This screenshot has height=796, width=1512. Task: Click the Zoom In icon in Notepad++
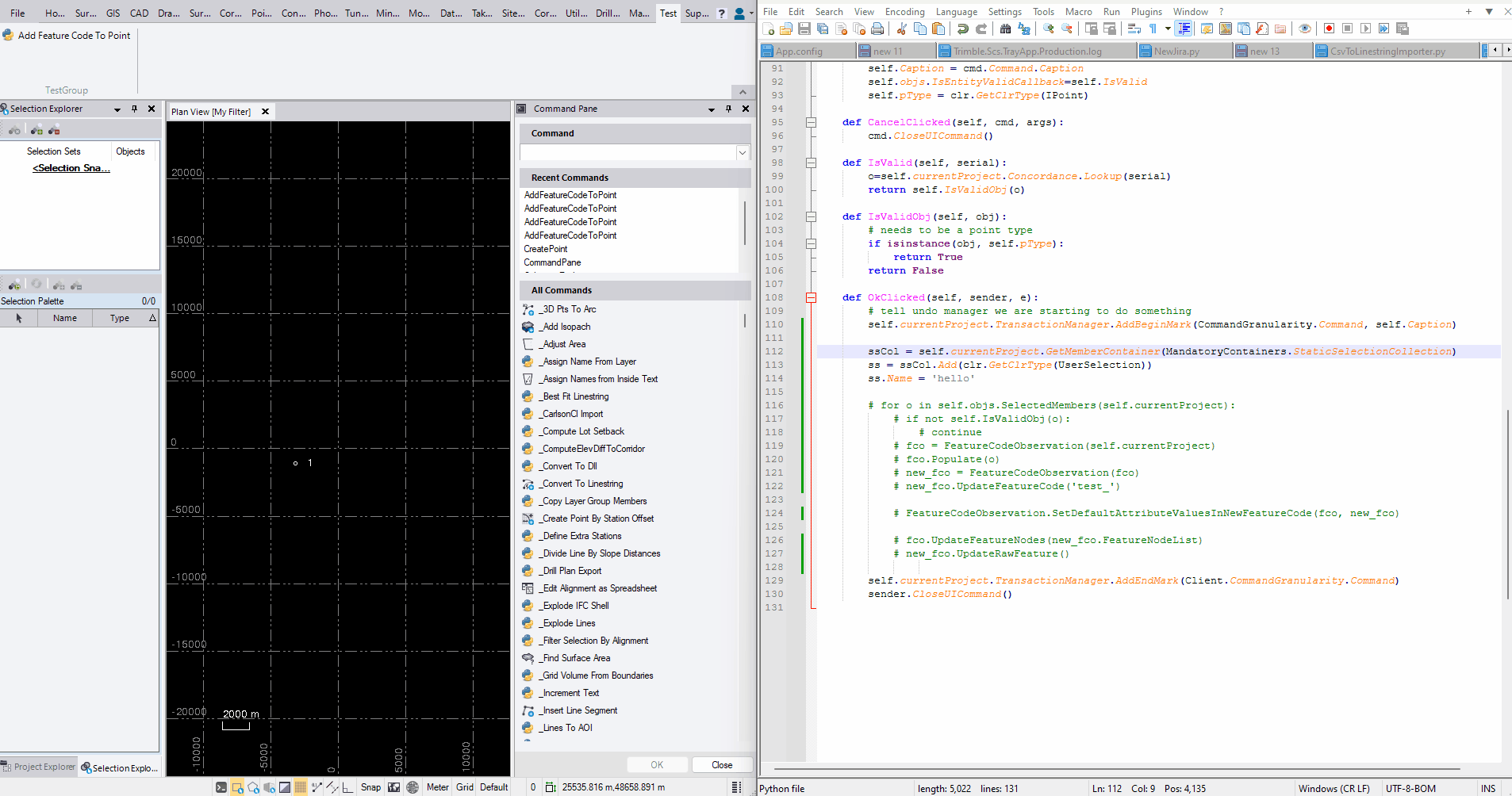tap(1049, 29)
